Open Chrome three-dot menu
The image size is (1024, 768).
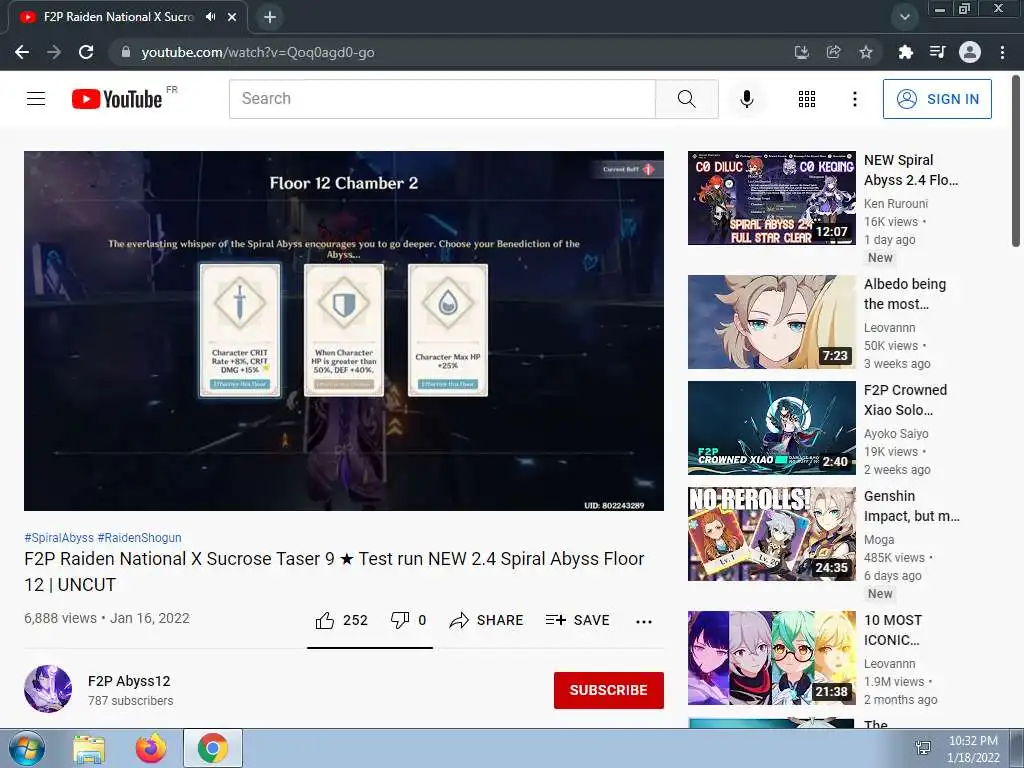(1002, 52)
